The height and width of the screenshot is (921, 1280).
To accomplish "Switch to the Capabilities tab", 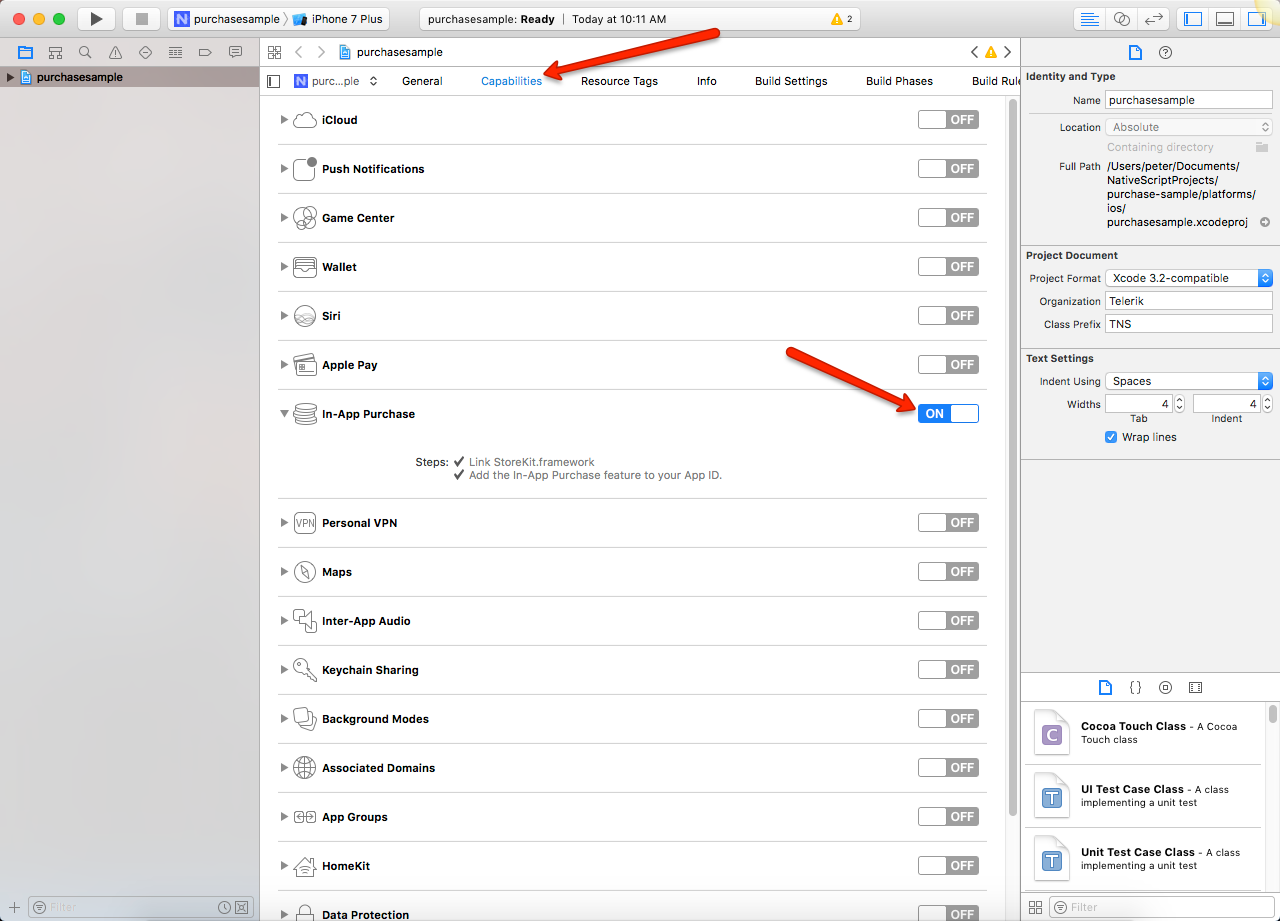I will click(511, 81).
